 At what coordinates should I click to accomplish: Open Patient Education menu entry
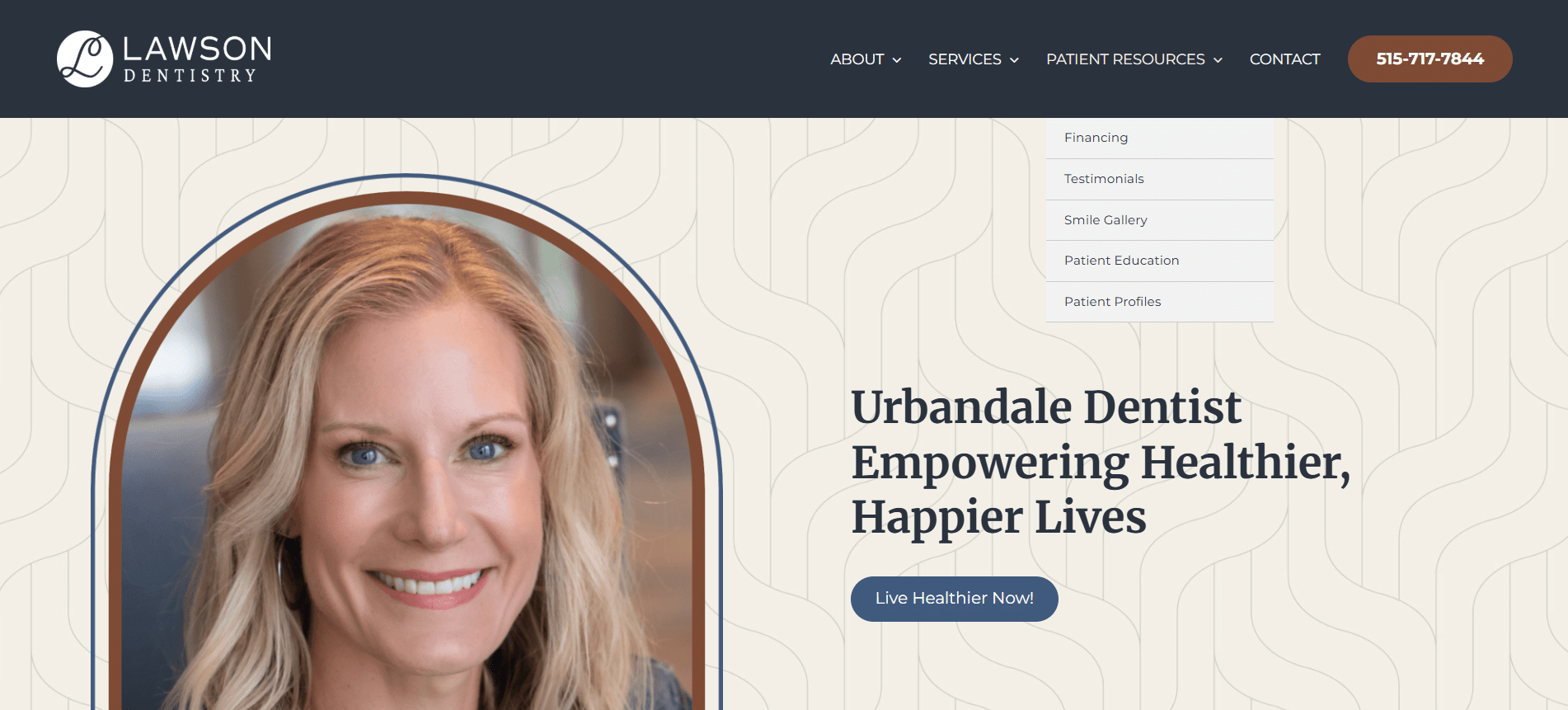1159,261
